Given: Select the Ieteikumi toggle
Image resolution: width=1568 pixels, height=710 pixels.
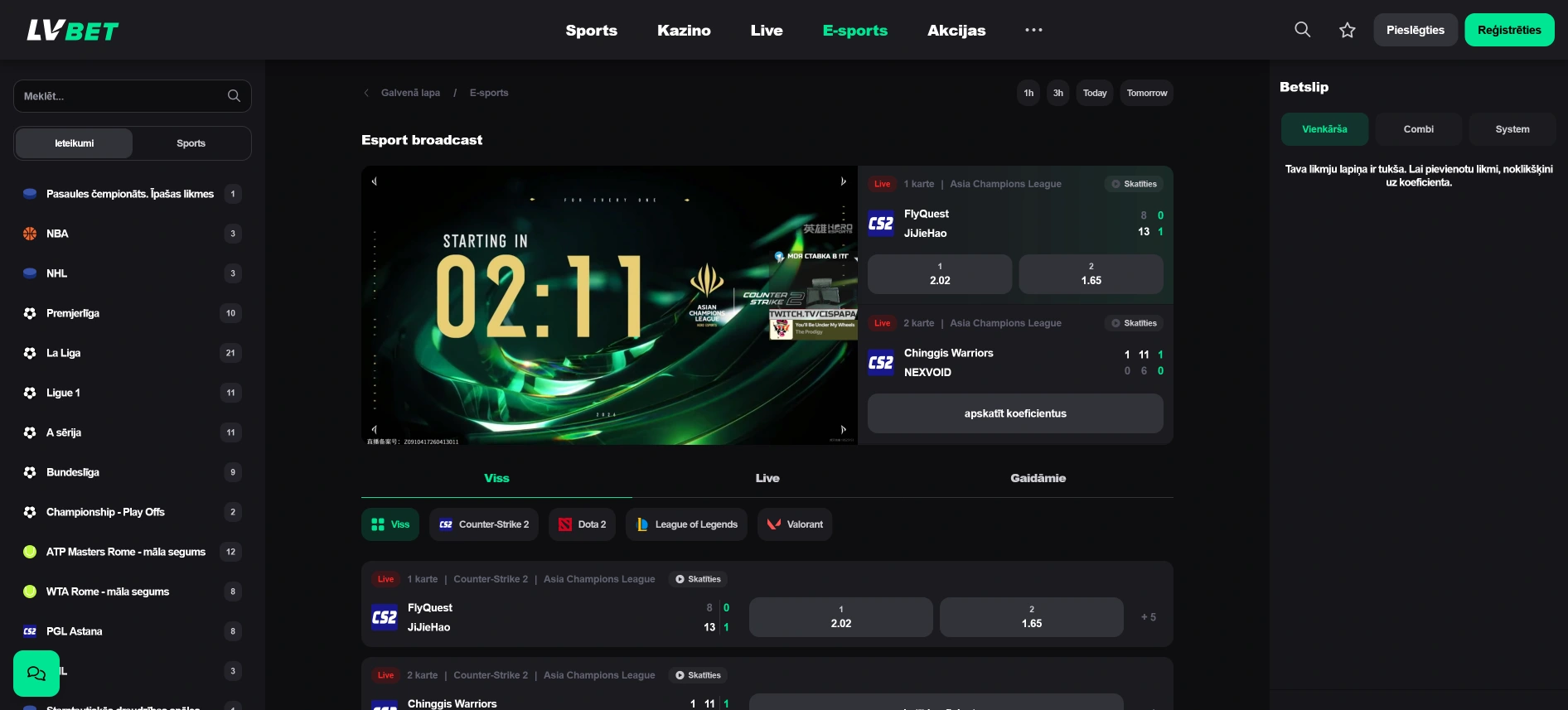Looking at the screenshot, I should click(75, 143).
